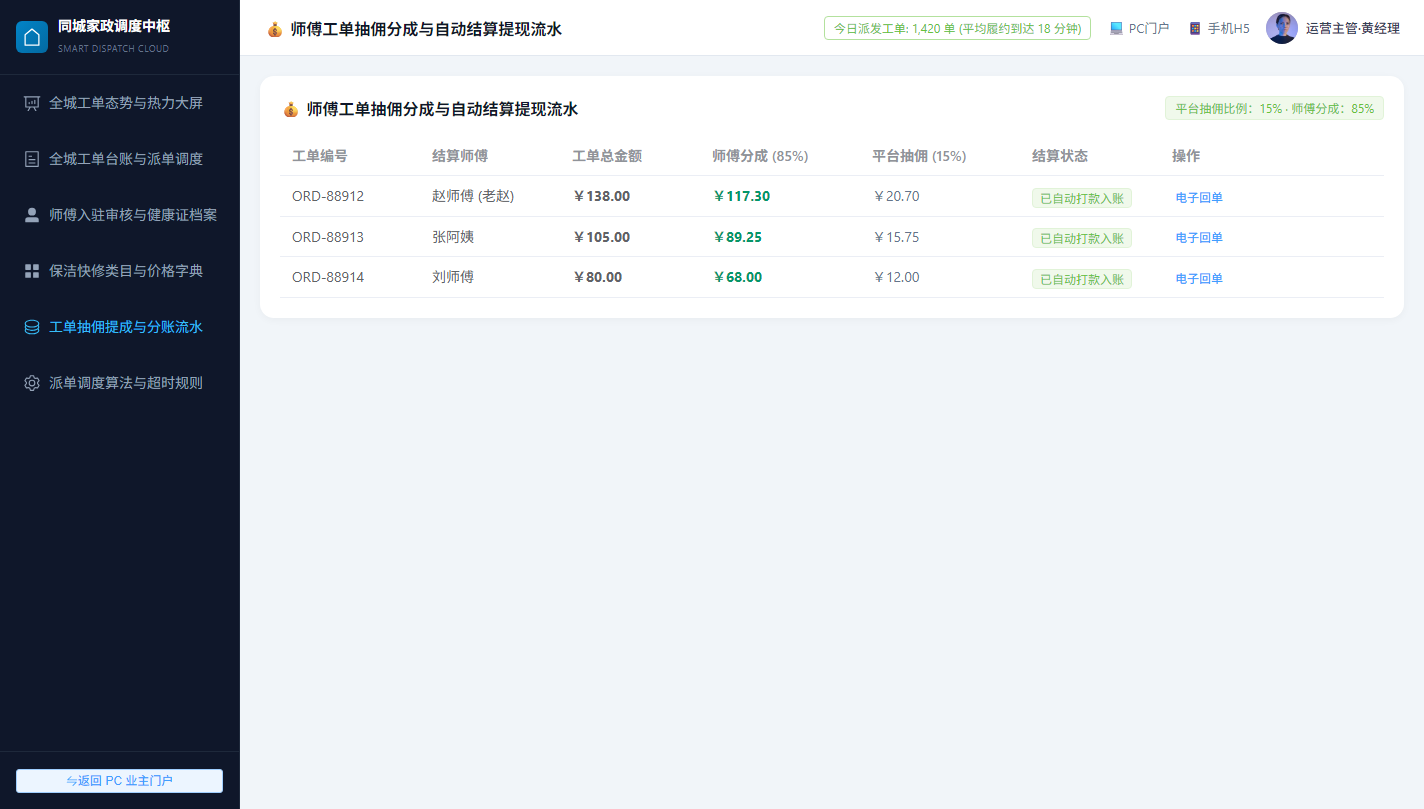Viewport: 1424px width, 809px height.
Task: Click worker name 刘师傅
Action: (453, 277)
